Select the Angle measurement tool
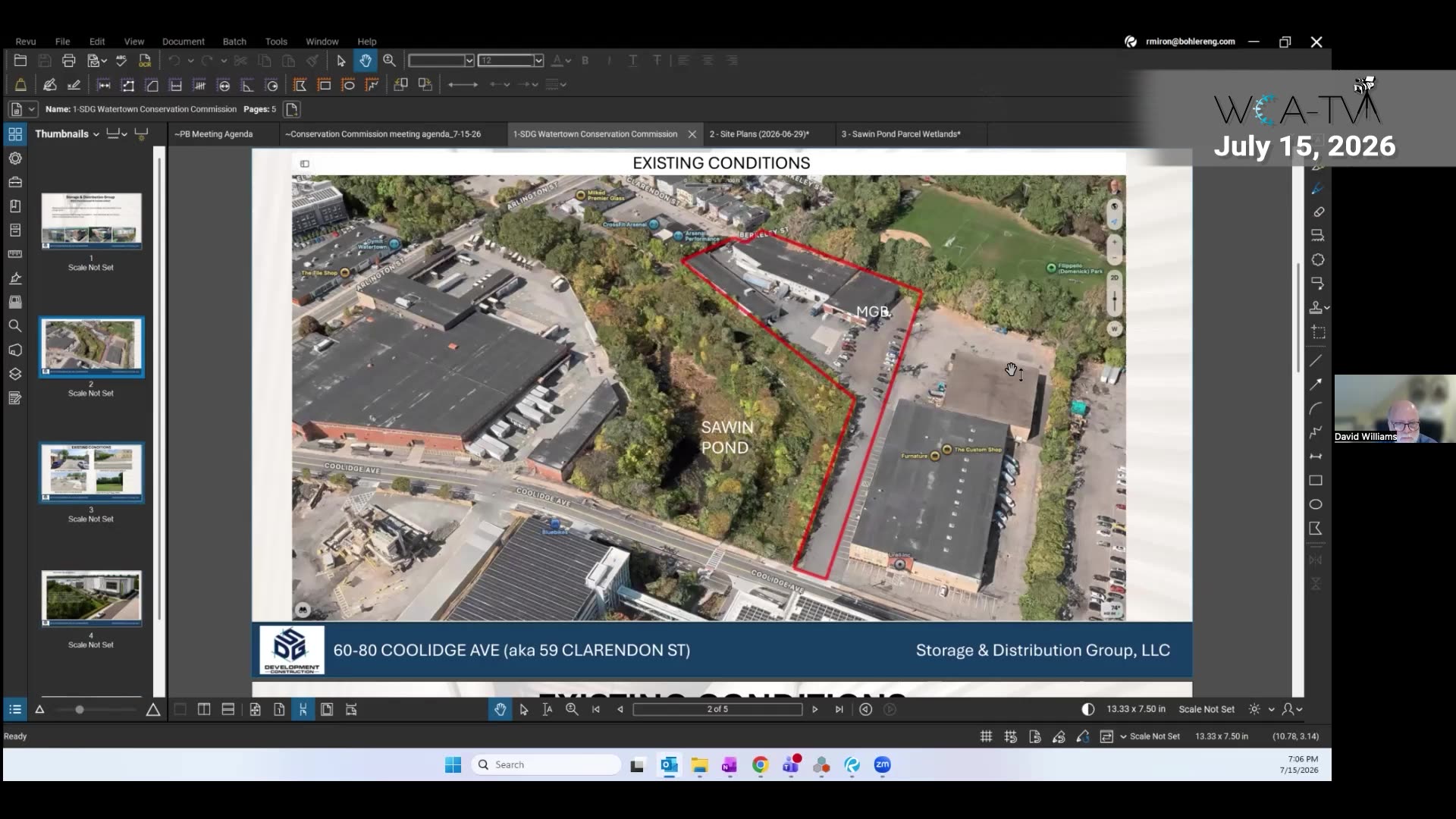Viewport: 1456px width, 819px height. pyautogui.click(x=247, y=85)
